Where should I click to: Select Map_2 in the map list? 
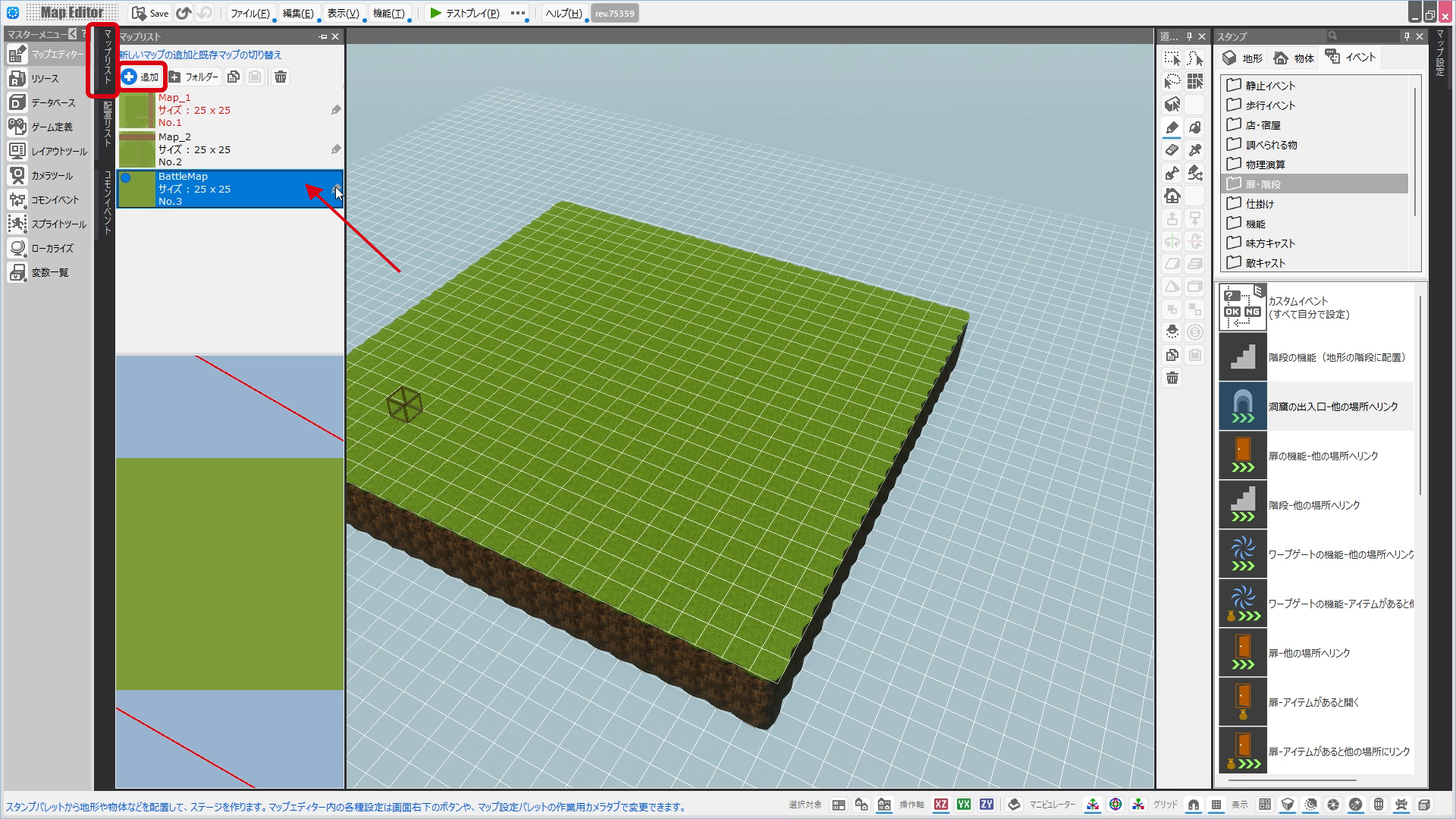[x=230, y=149]
